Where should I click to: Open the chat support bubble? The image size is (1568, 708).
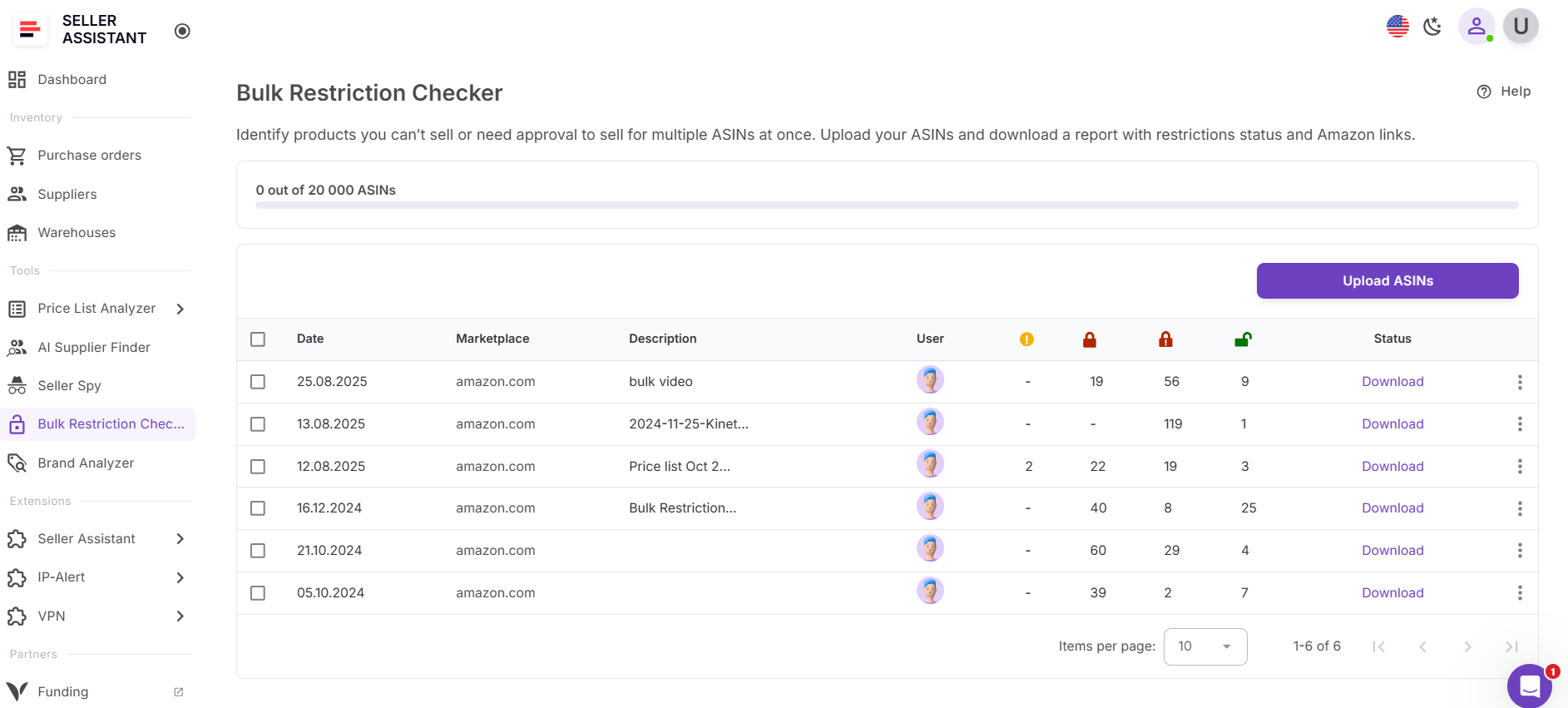(1530, 686)
